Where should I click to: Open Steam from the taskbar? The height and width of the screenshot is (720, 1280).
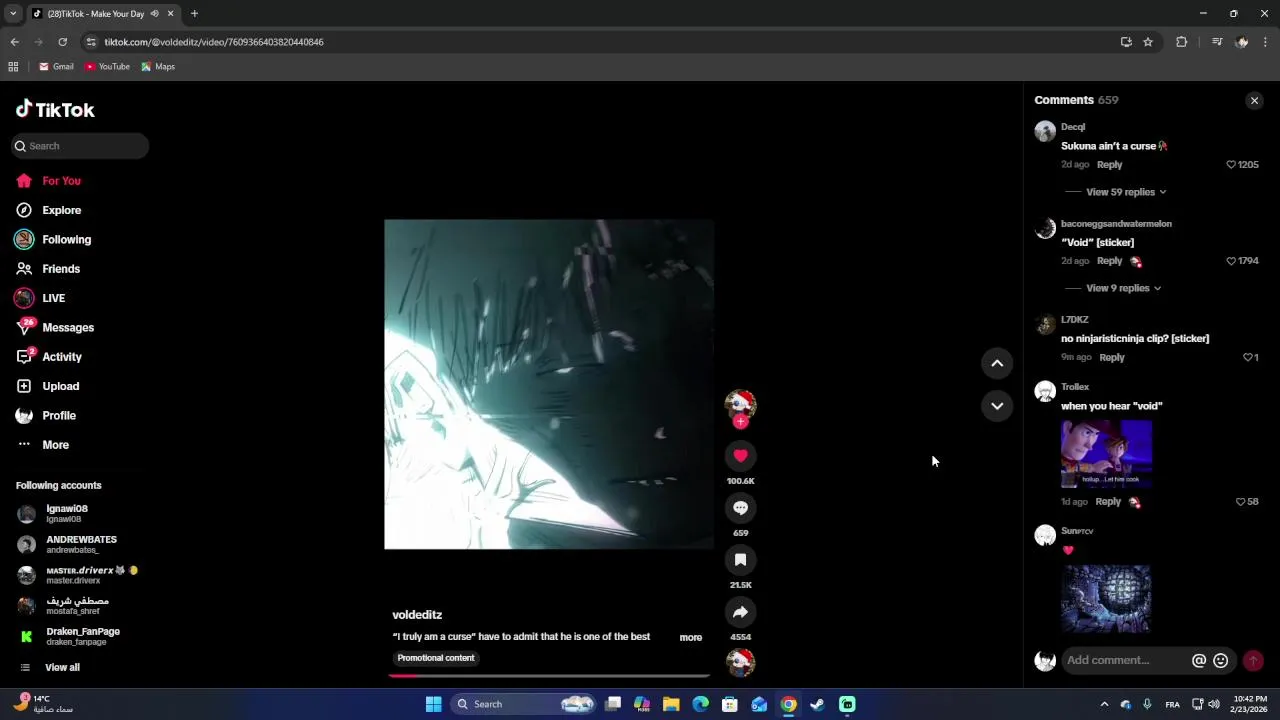817,705
